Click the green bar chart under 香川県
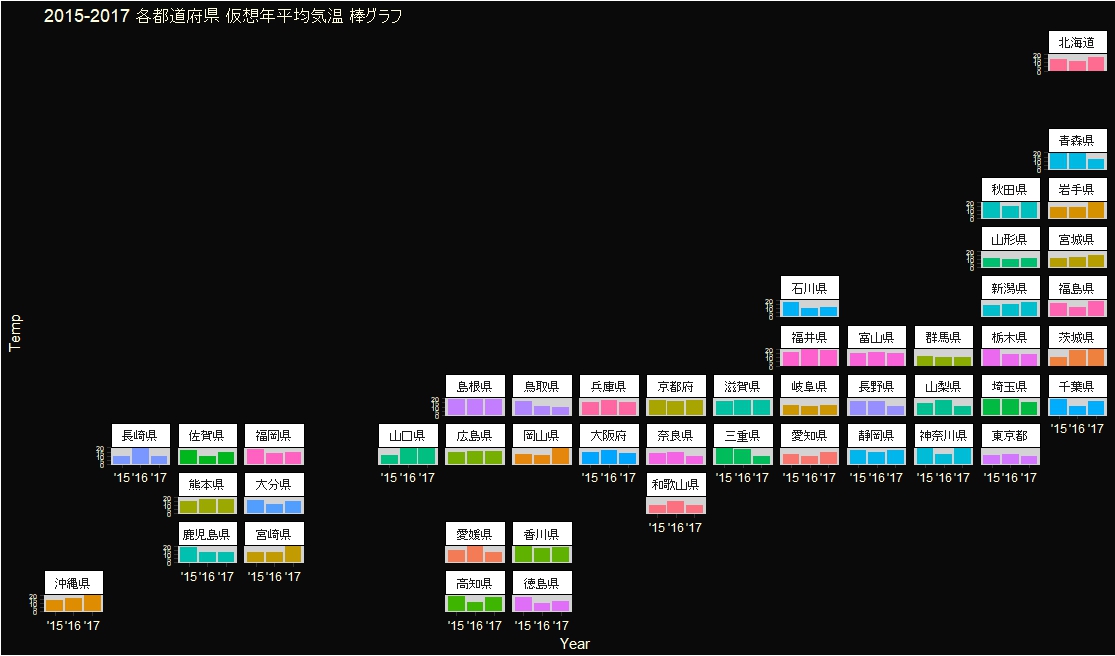 tap(542, 554)
